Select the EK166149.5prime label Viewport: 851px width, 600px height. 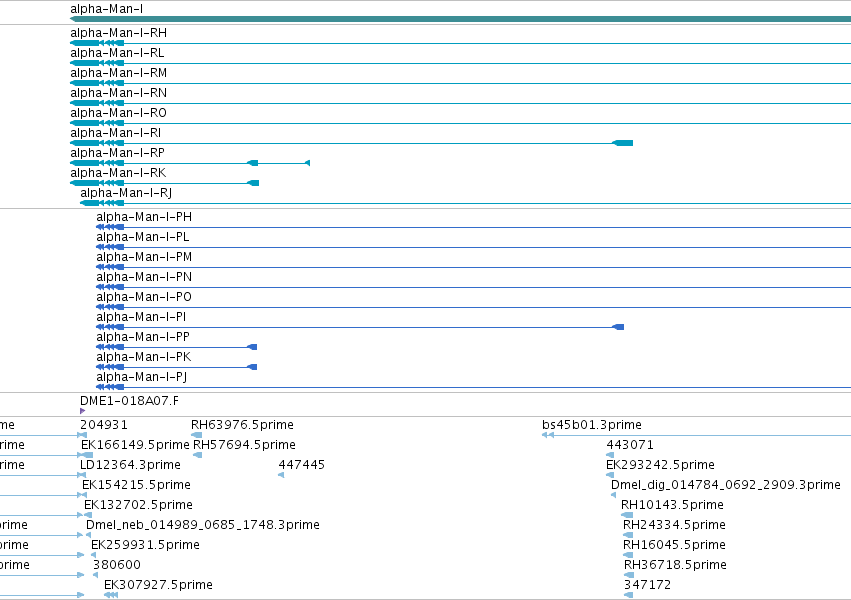coord(135,445)
